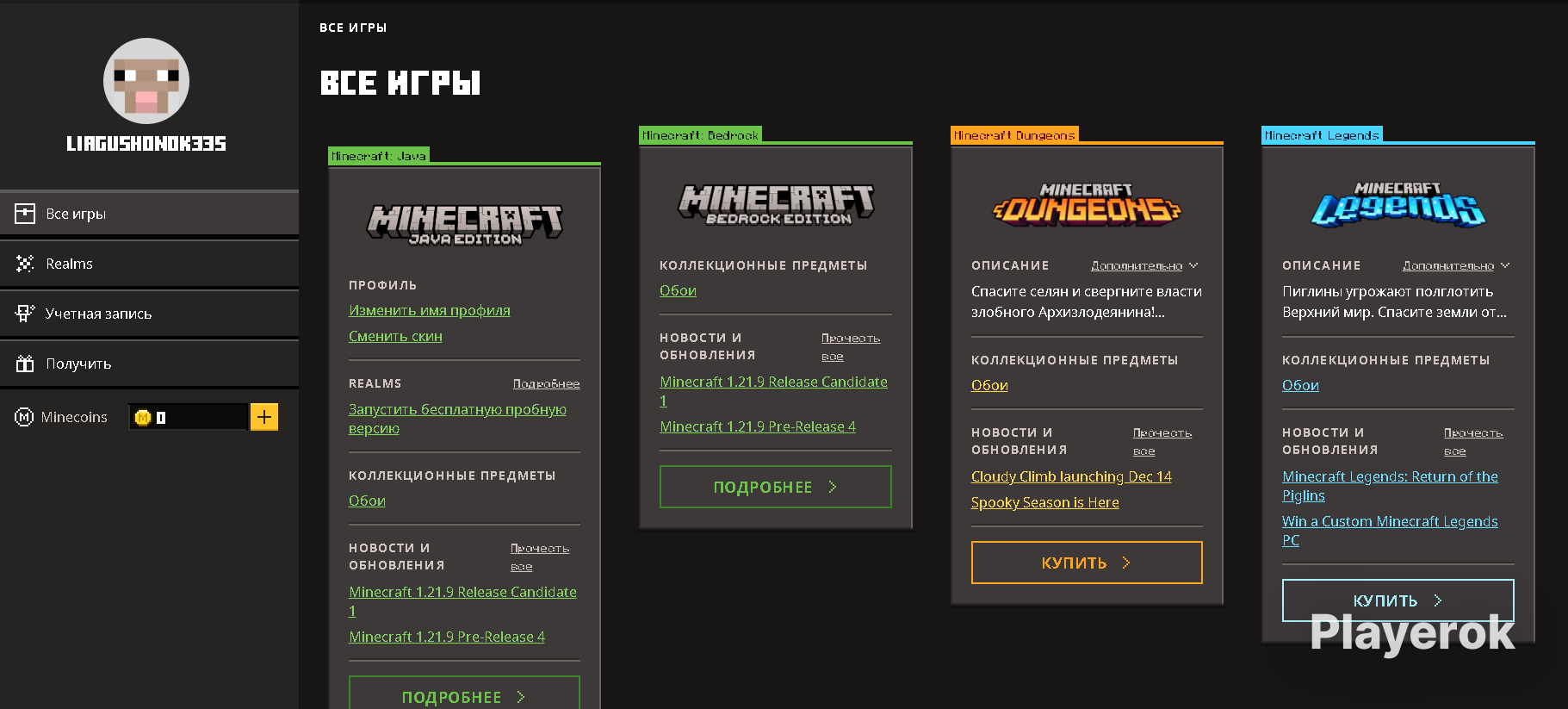Click the Minecoins M icon

tap(24, 417)
